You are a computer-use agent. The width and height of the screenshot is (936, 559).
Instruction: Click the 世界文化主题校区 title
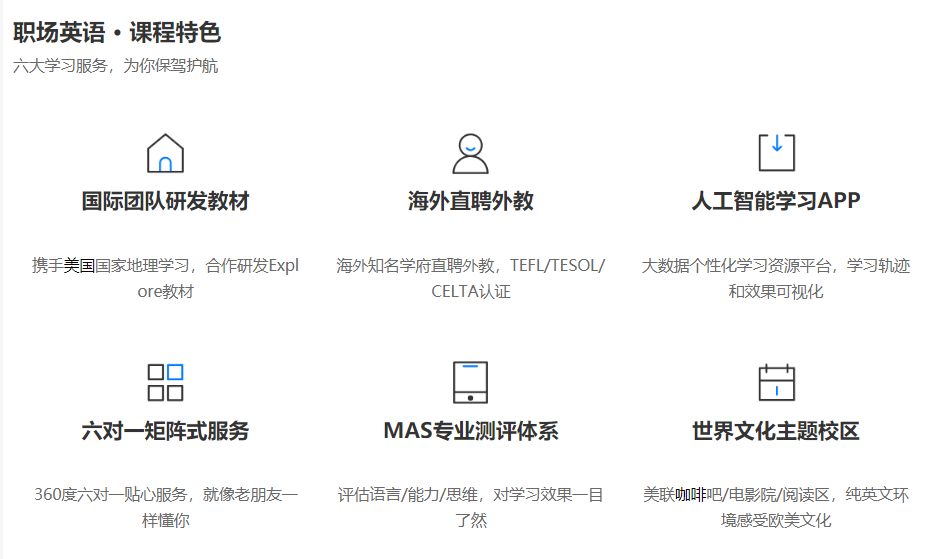coord(776,431)
